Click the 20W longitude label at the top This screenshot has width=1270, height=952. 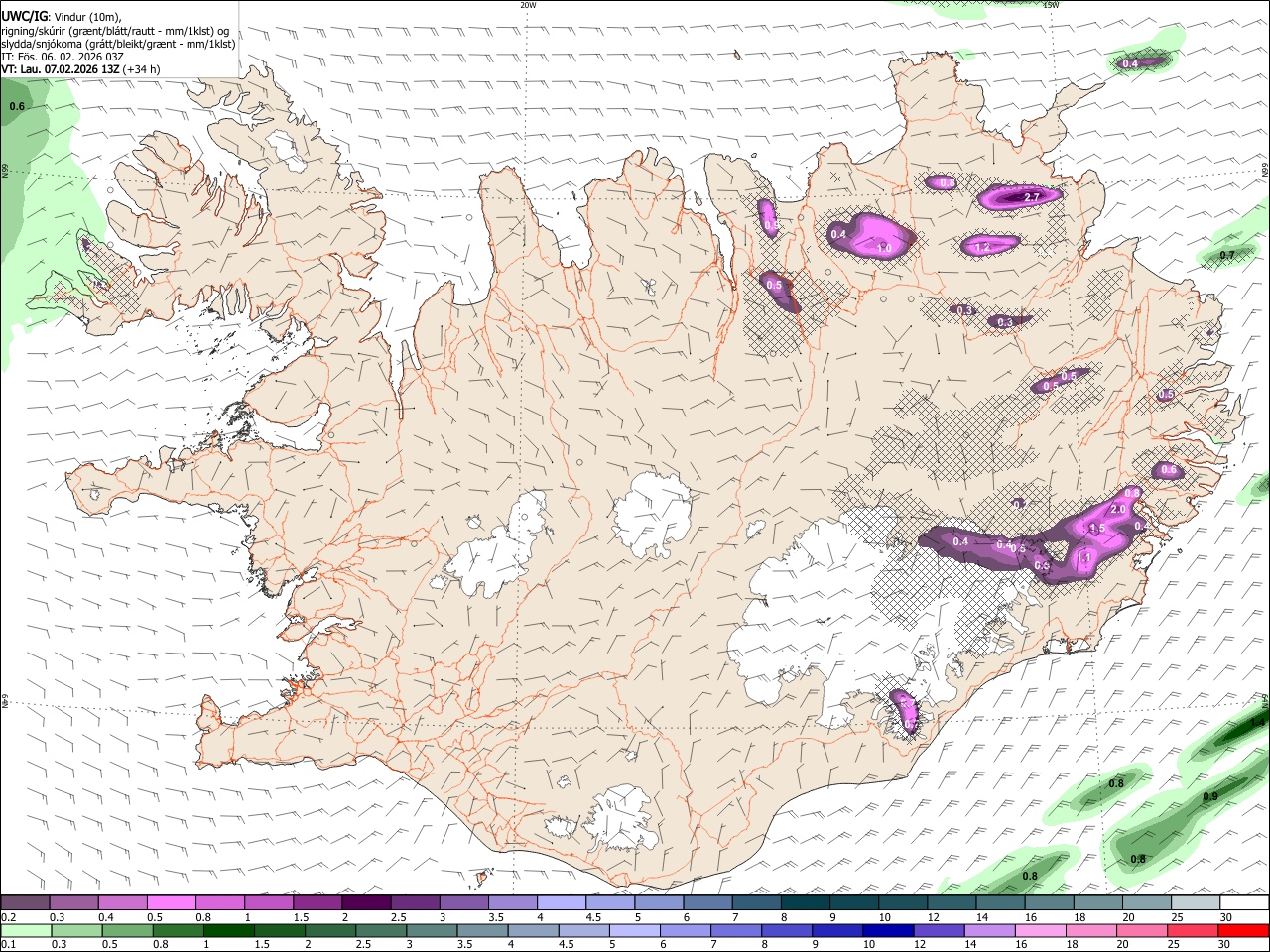pyautogui.click(x=528, y=5)
